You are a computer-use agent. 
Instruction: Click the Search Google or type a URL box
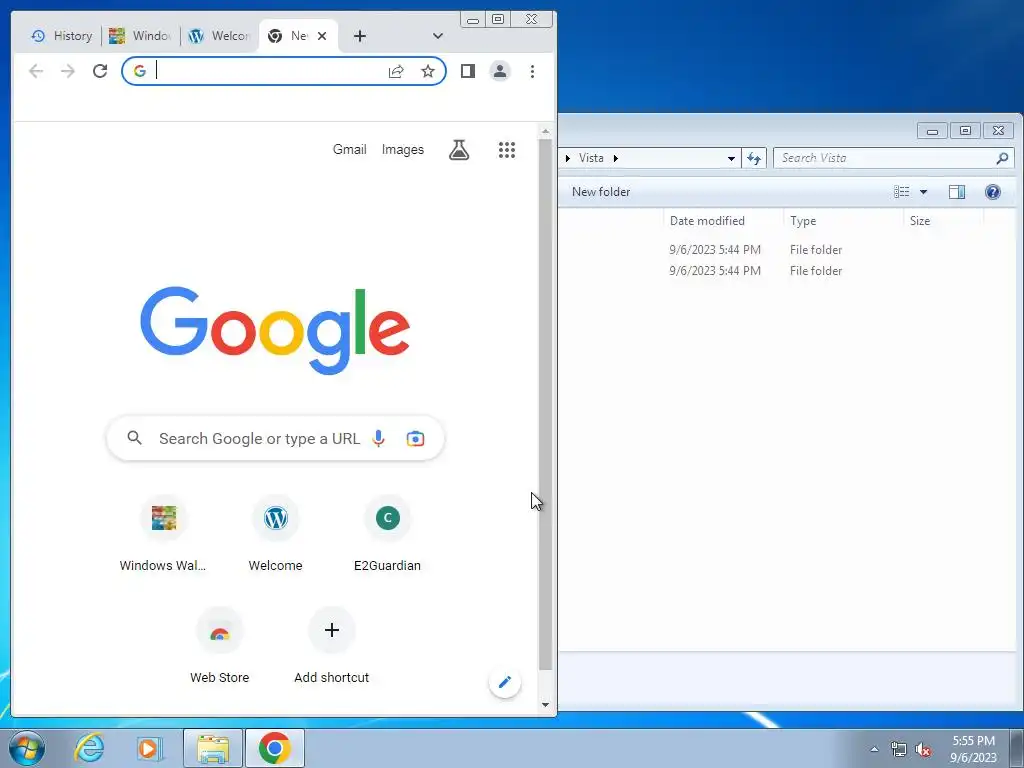coord(275,438)
